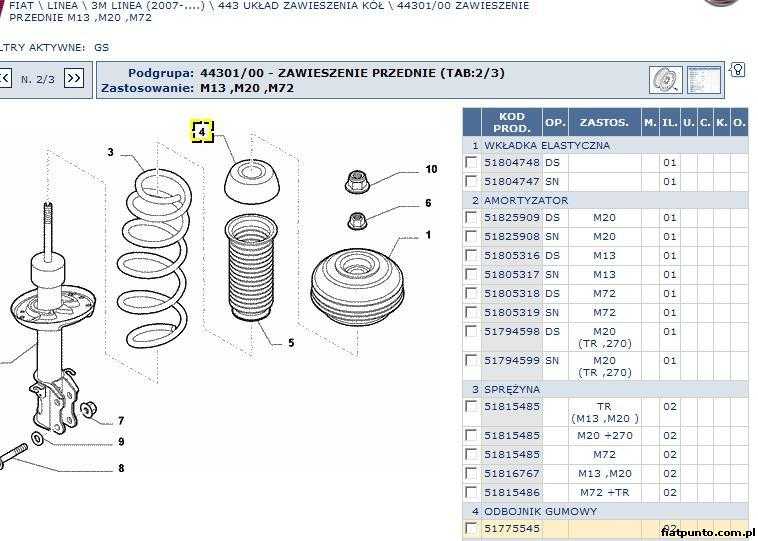Go to previous table page arrow
The width and height of the screenshot is (758, 541).
click(x=5, y=78)
